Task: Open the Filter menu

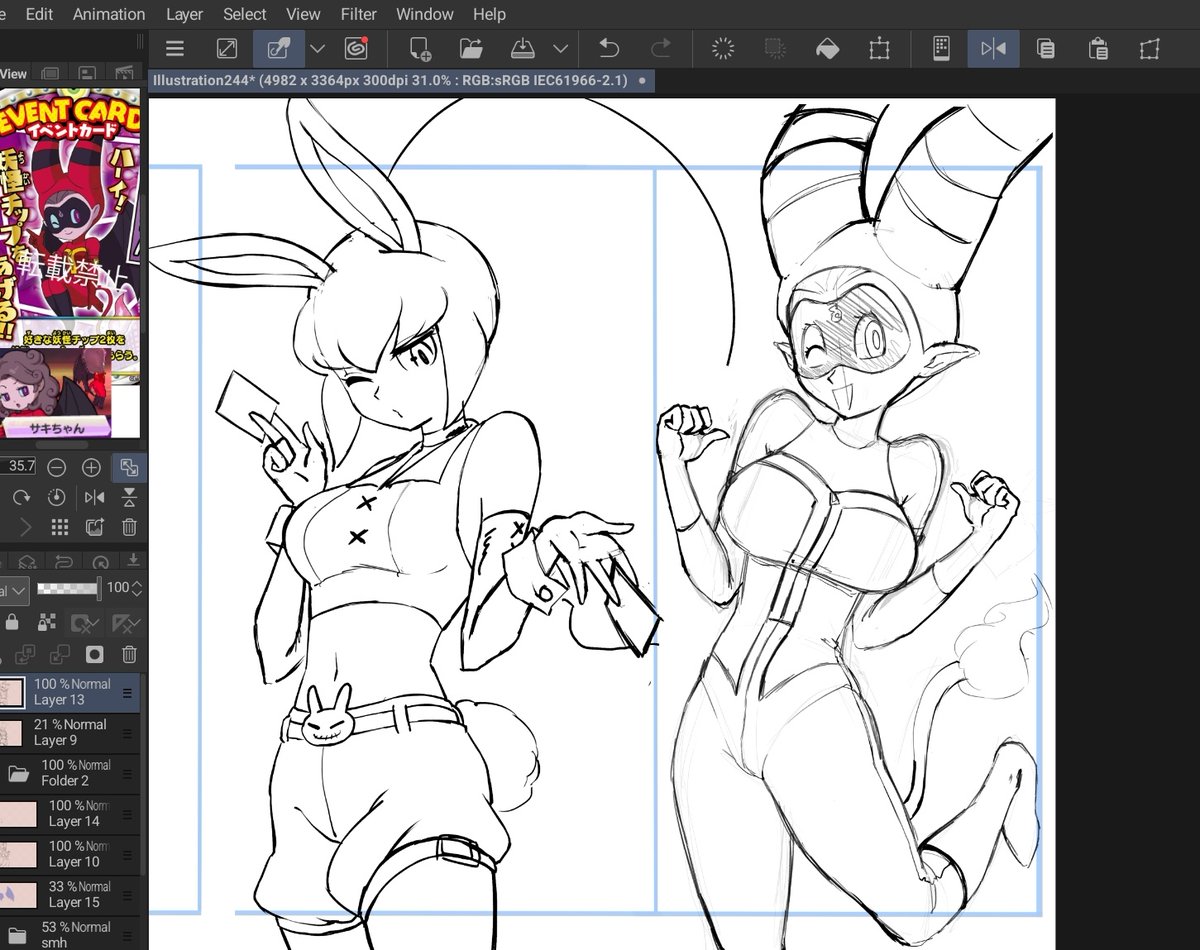Action: pyautogui.click(x=358, y=14)
